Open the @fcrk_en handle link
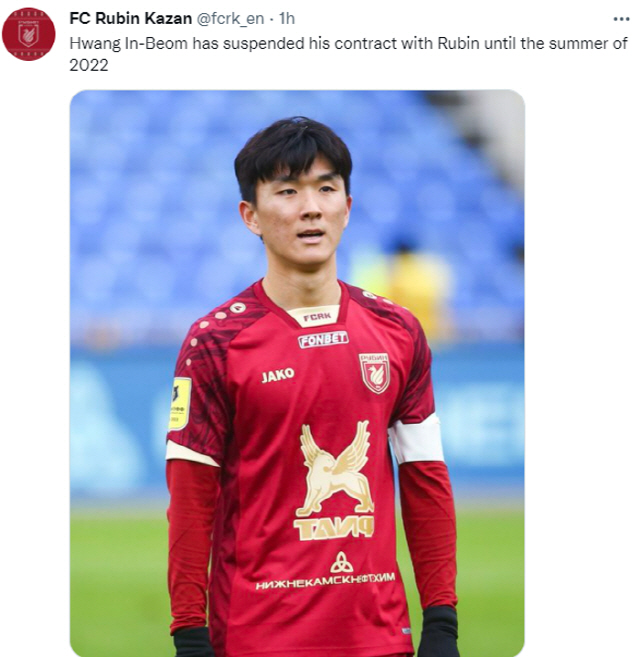 pyautogui.click(x=230, y=18)
